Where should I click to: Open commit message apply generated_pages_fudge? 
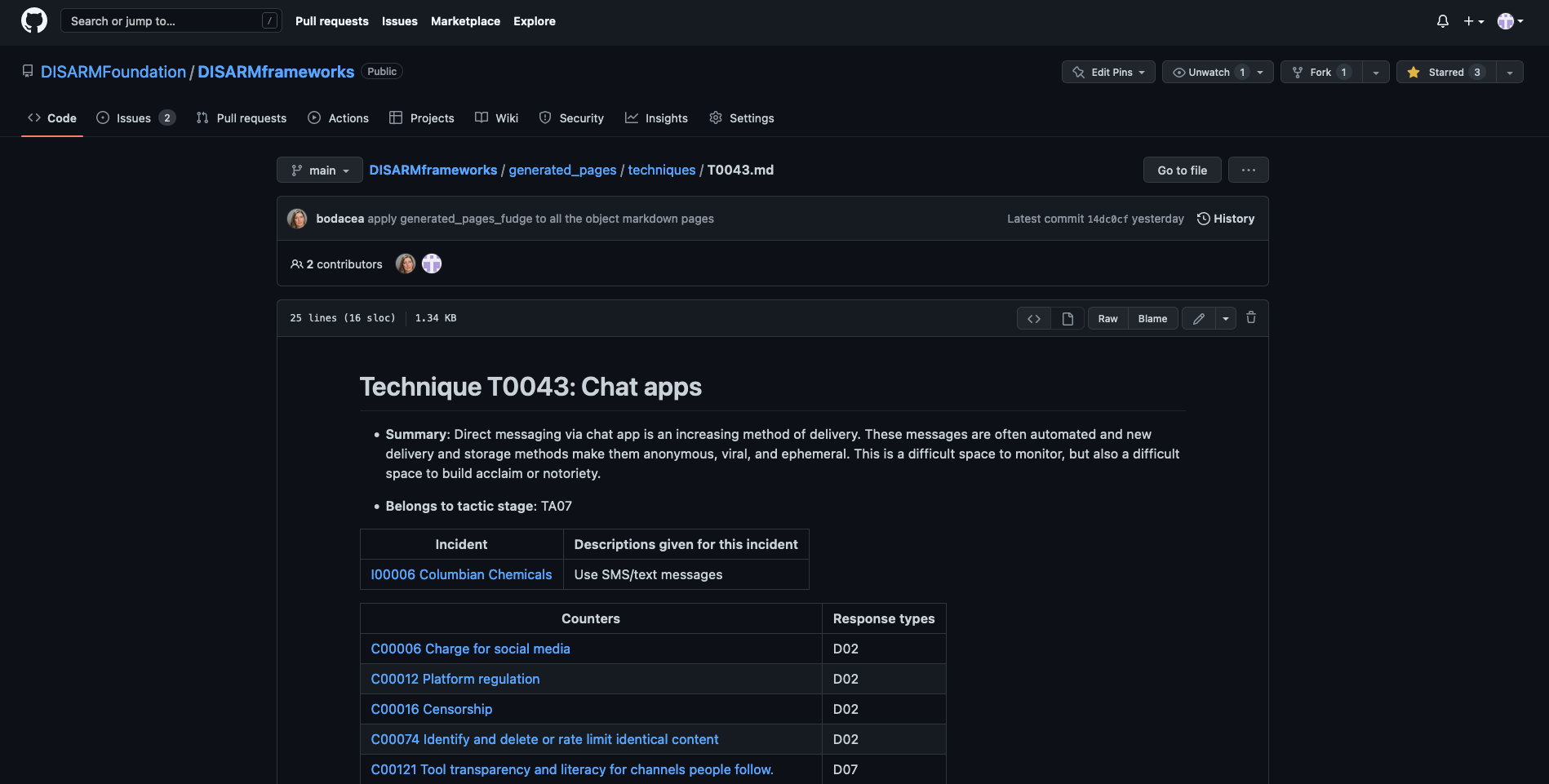(x=540, y=219)
